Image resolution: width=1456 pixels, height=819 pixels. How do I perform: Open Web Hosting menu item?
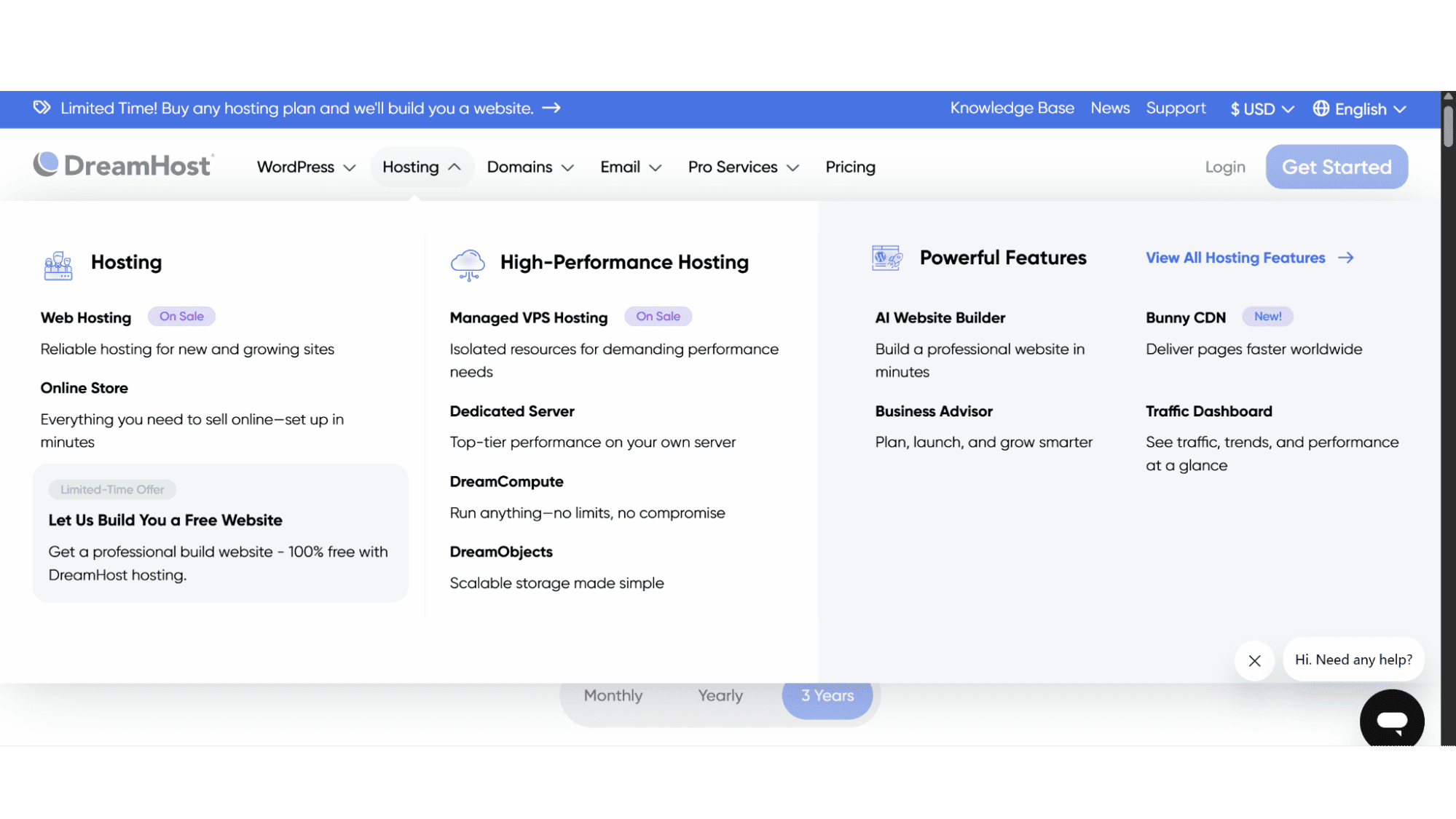point(86,317)
